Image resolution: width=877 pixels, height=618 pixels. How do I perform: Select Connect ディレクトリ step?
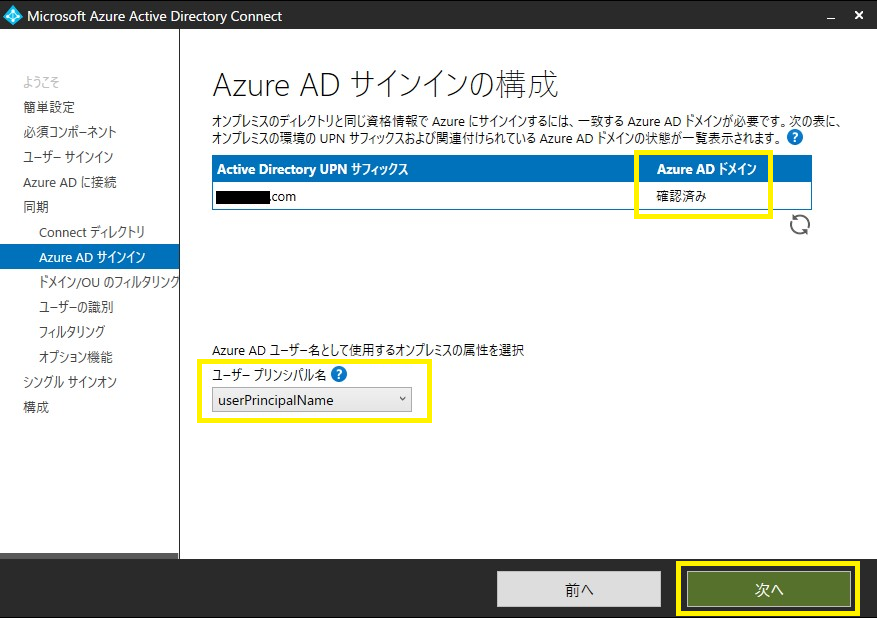[x=92, y=232]
